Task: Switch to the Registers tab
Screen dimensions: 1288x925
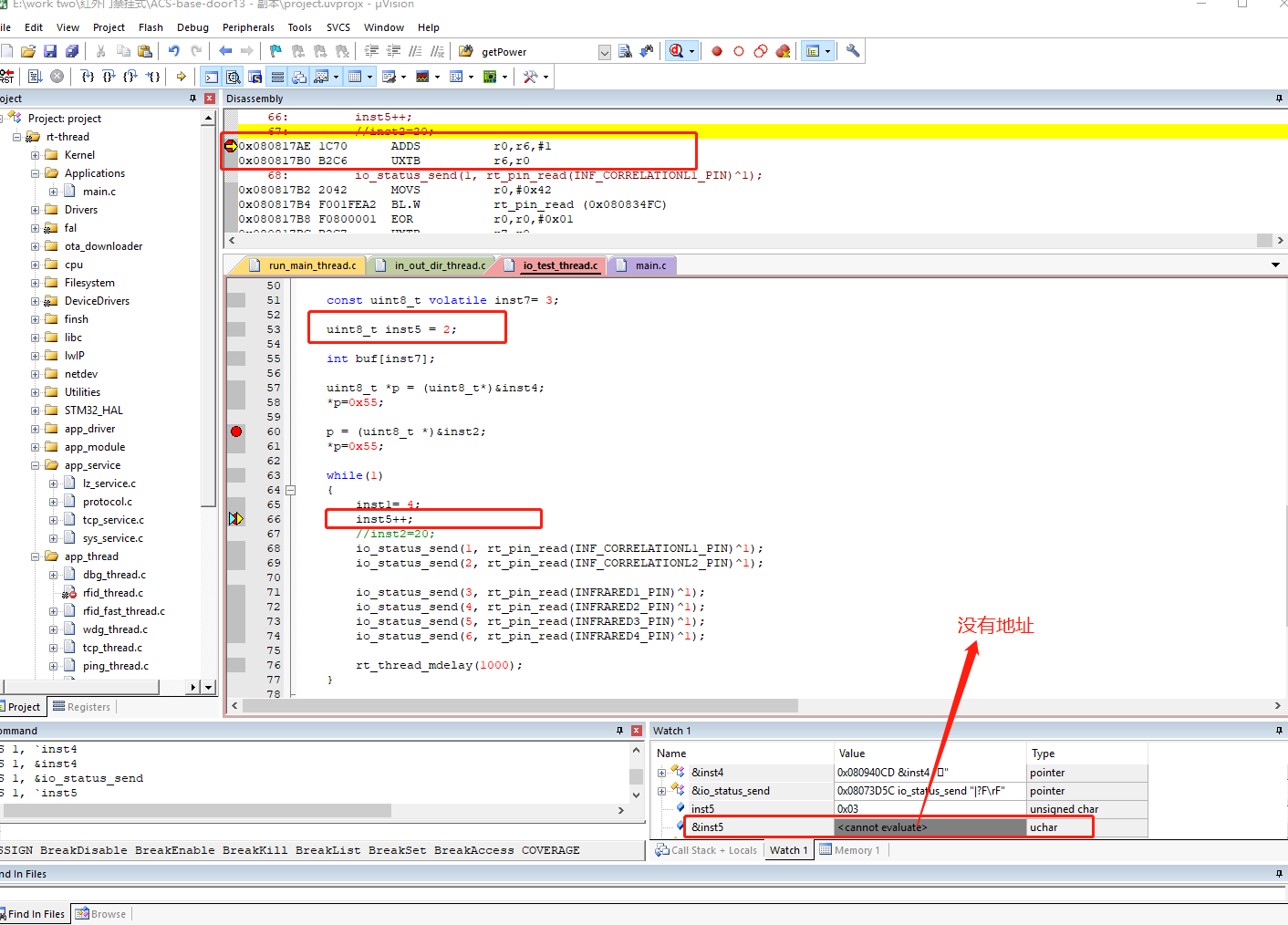Action: 82,707
